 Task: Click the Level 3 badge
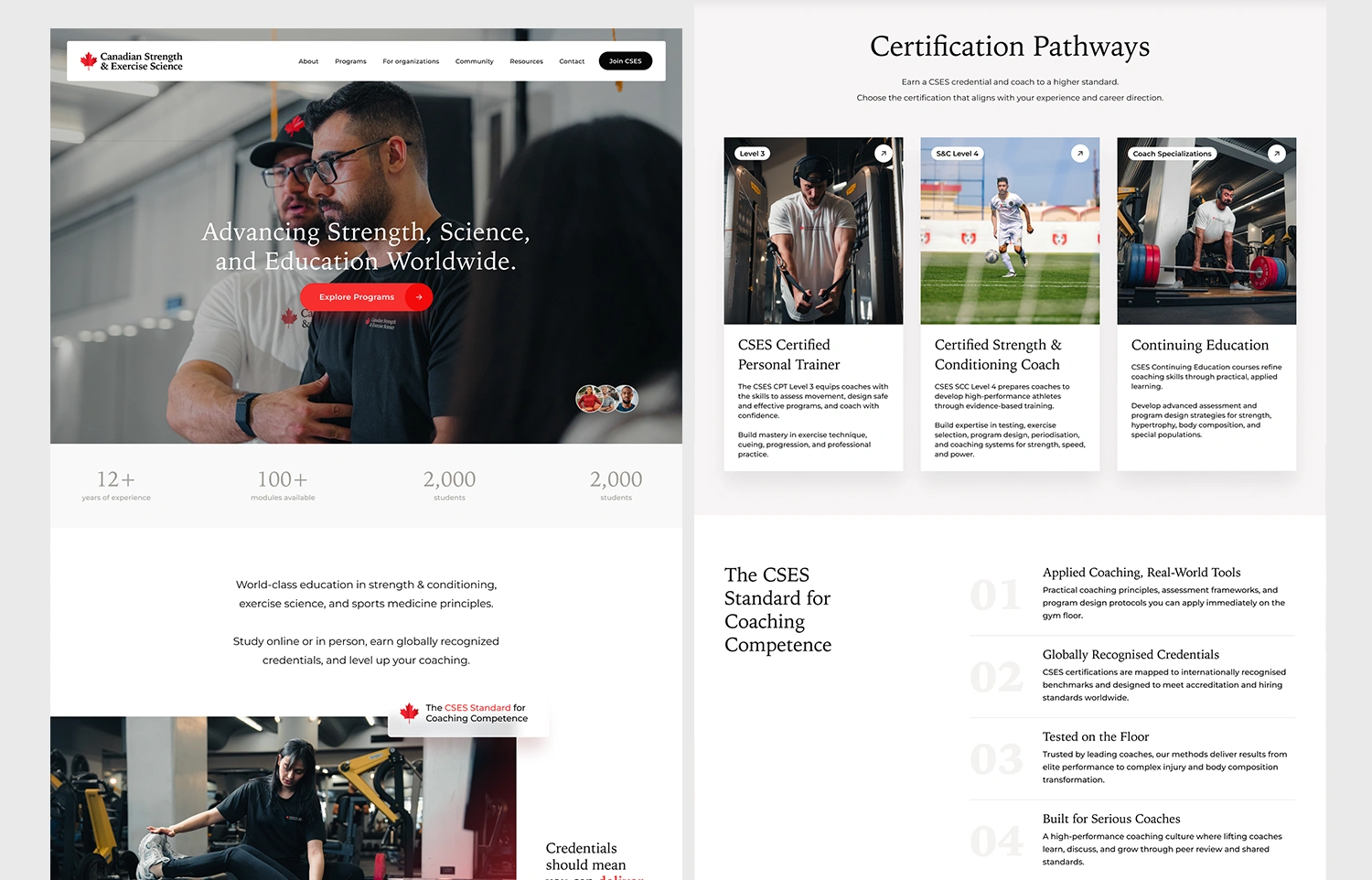click(x=752, y=154)
